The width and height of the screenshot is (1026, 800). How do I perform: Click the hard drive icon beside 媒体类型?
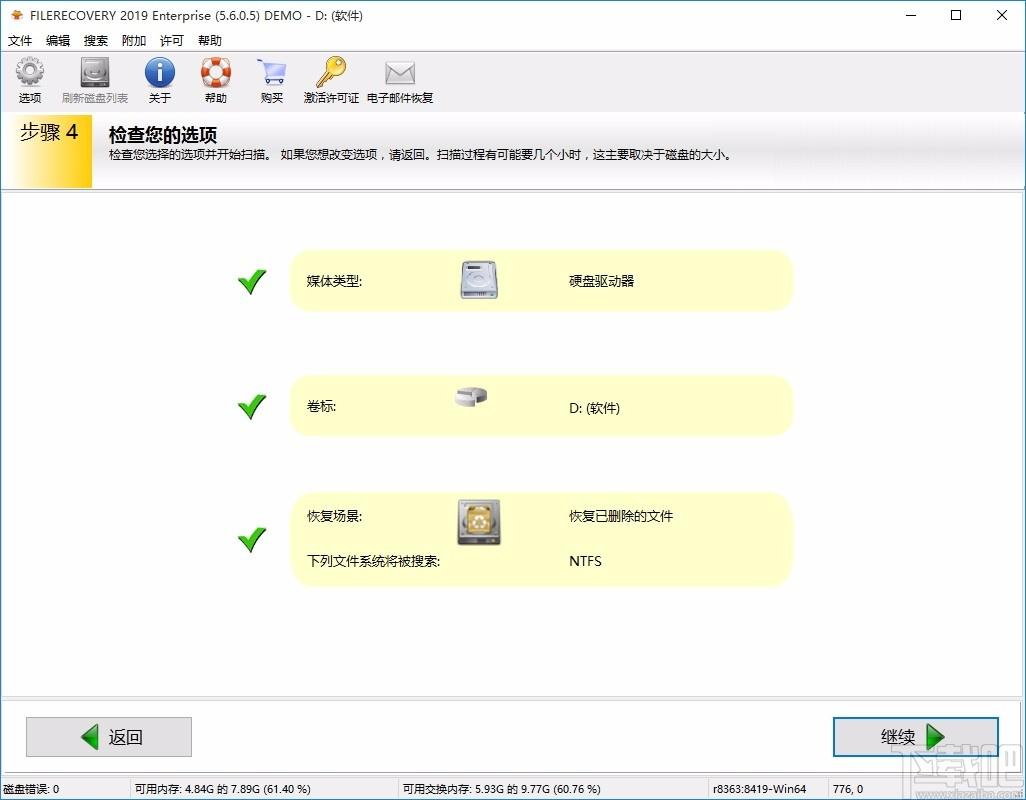(479, 280)
